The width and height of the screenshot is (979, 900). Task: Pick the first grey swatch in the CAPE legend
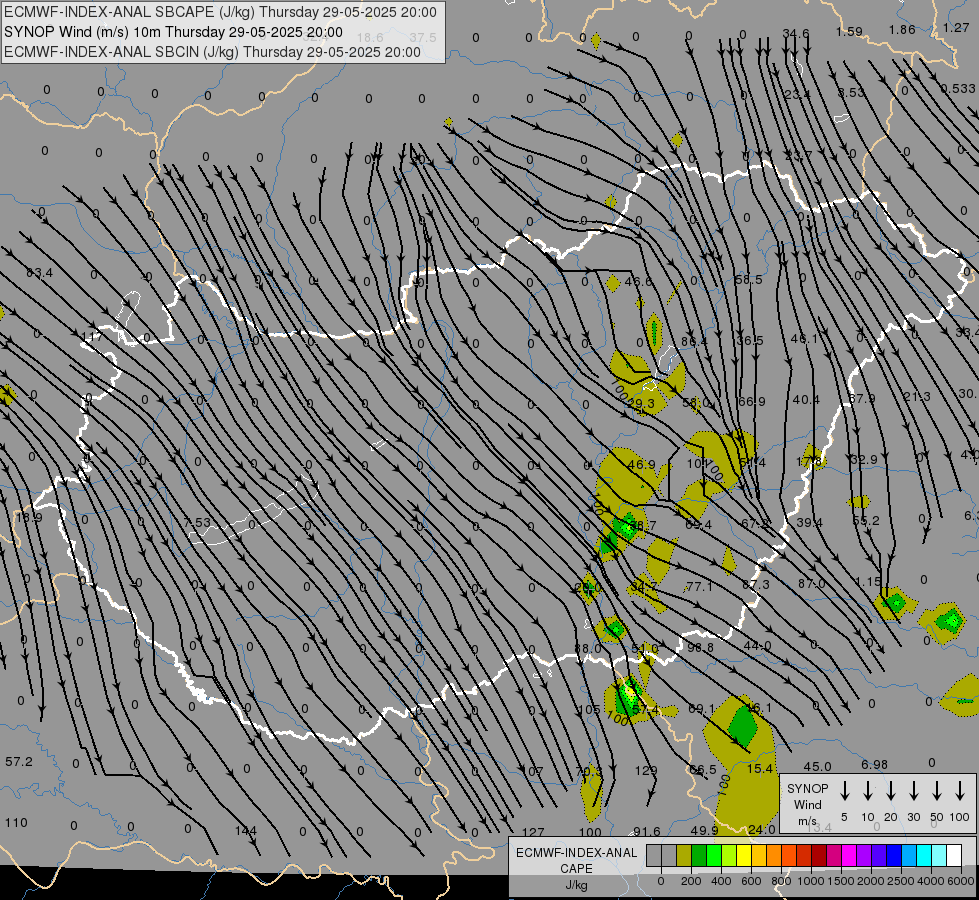click(x=654, y=856)
